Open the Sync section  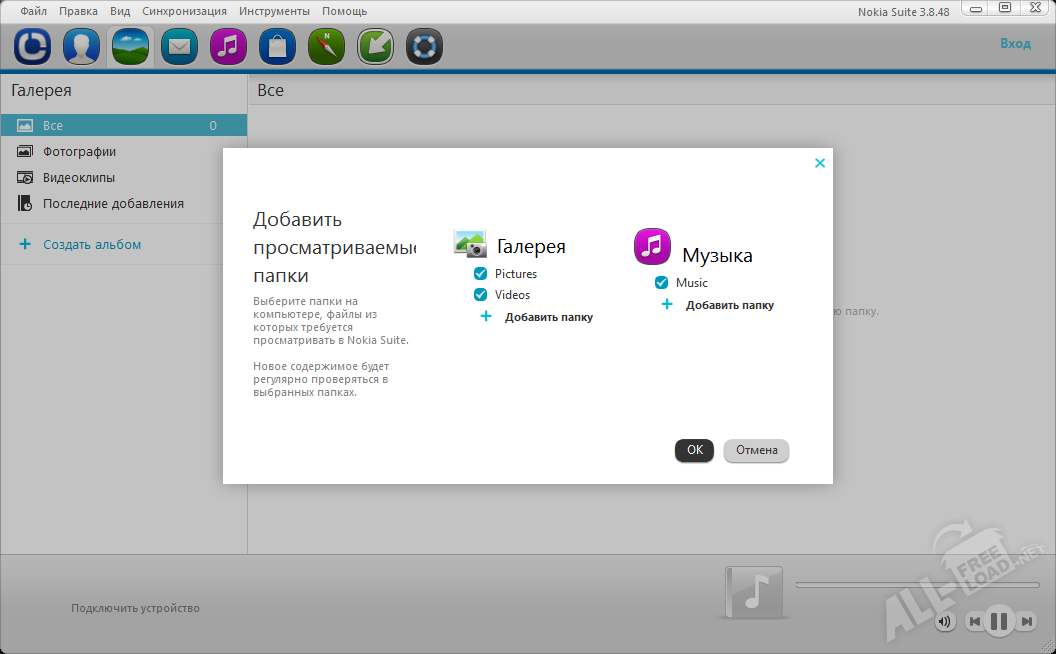click(33, 46)
